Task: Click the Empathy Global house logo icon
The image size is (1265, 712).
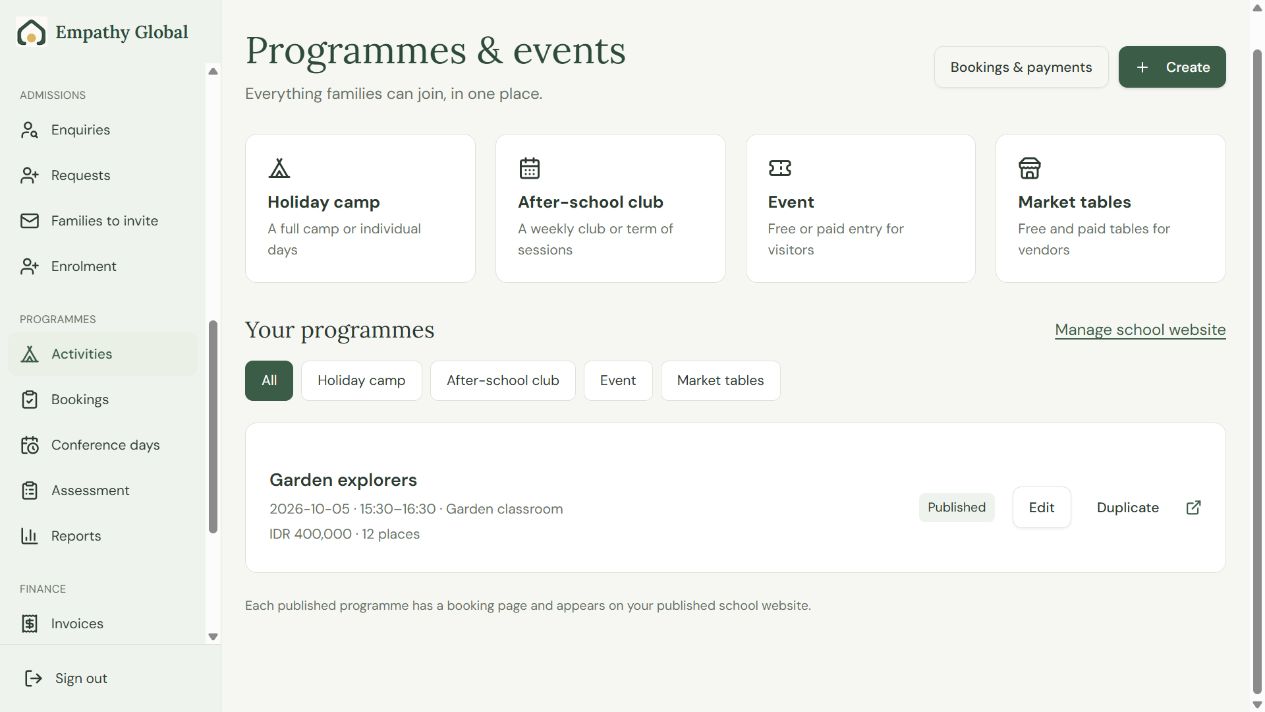Action: pos(32,33)
